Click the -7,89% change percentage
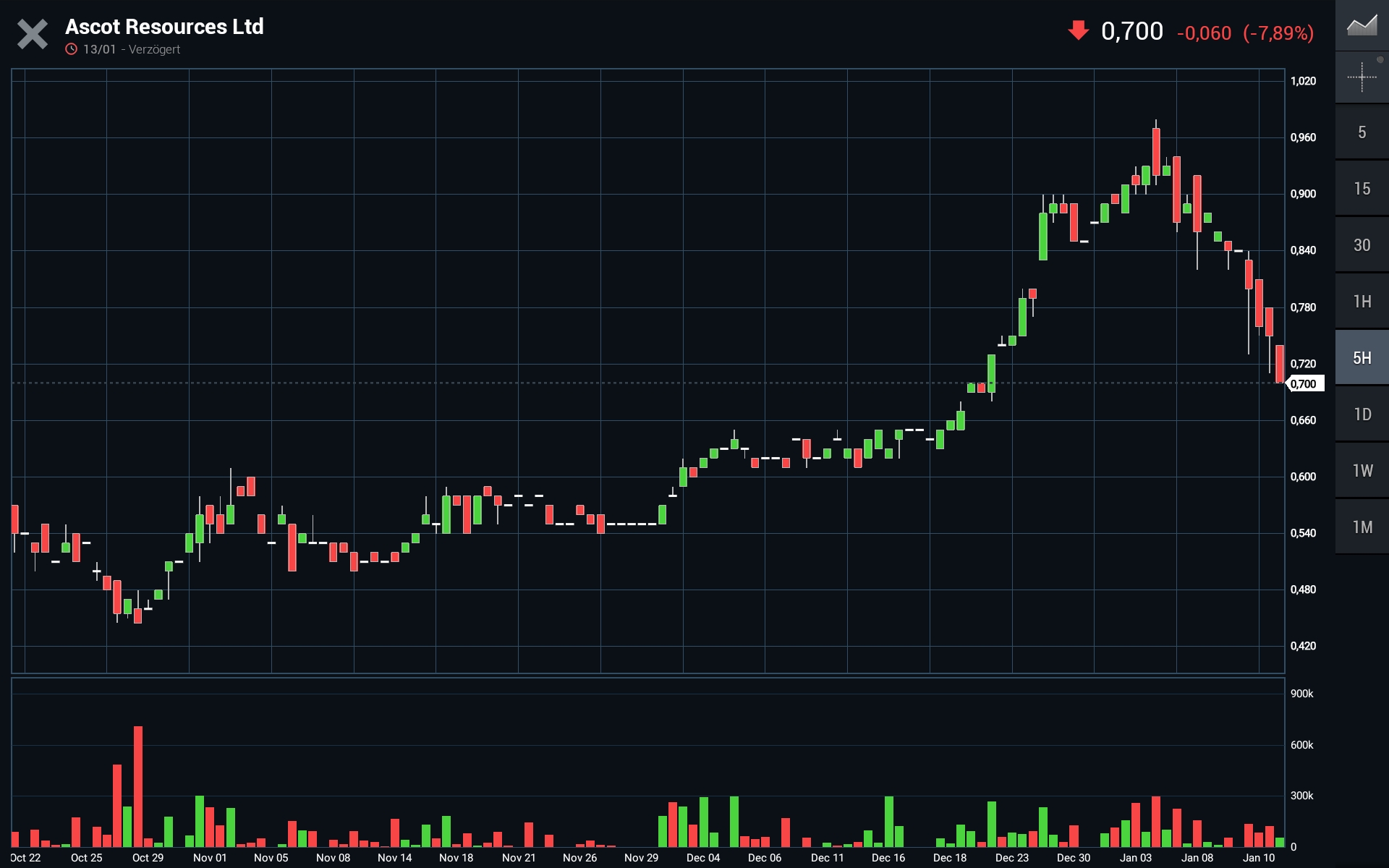Viewport: 1389px width, 868px height. tap(1278, 33)
